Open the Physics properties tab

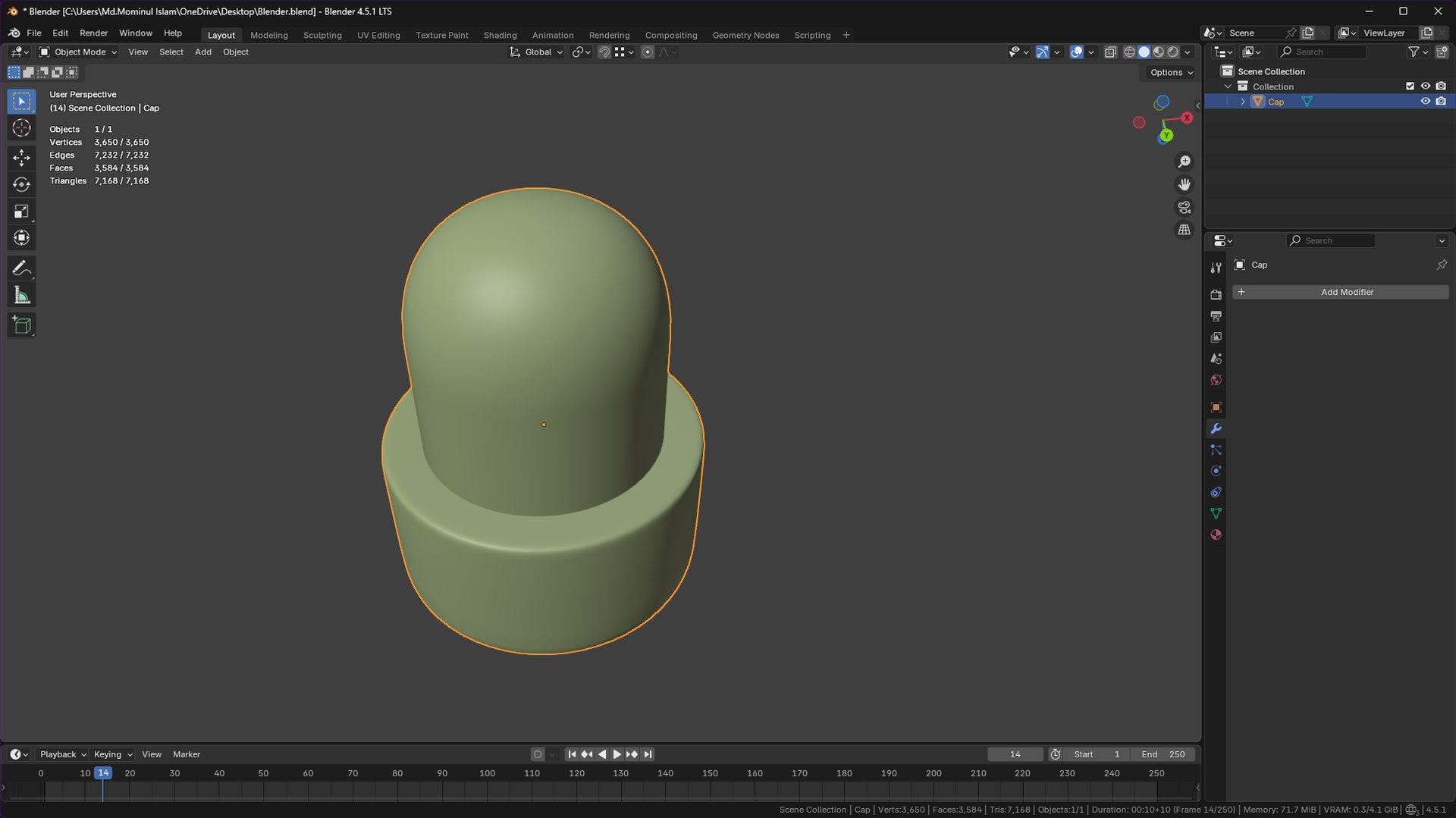point(1216,471)
